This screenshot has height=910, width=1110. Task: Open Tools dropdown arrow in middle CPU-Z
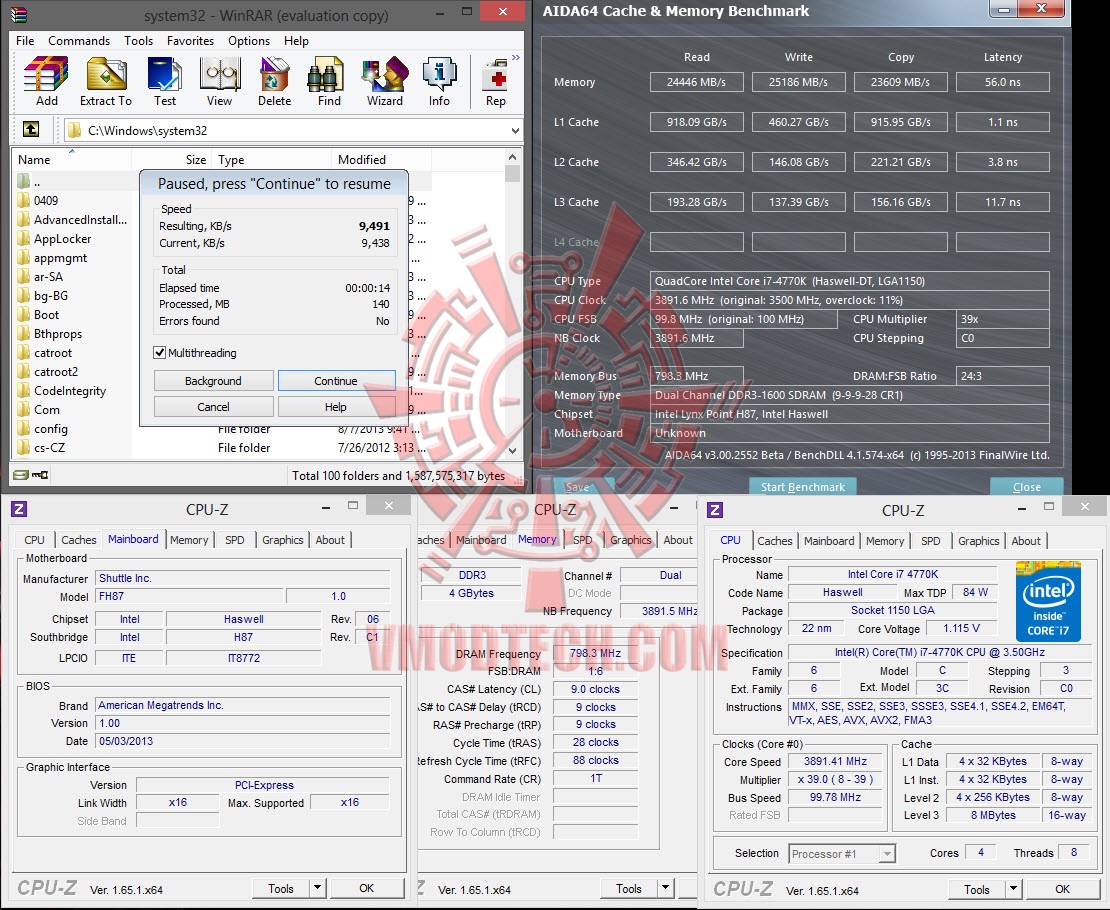pyautogui.click(x=665, y=888)
